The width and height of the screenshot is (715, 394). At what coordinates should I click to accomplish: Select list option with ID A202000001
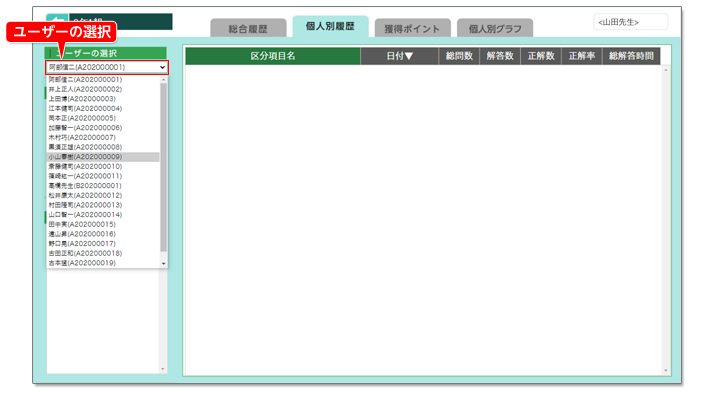pyautogui.click(x=103, y=79)
